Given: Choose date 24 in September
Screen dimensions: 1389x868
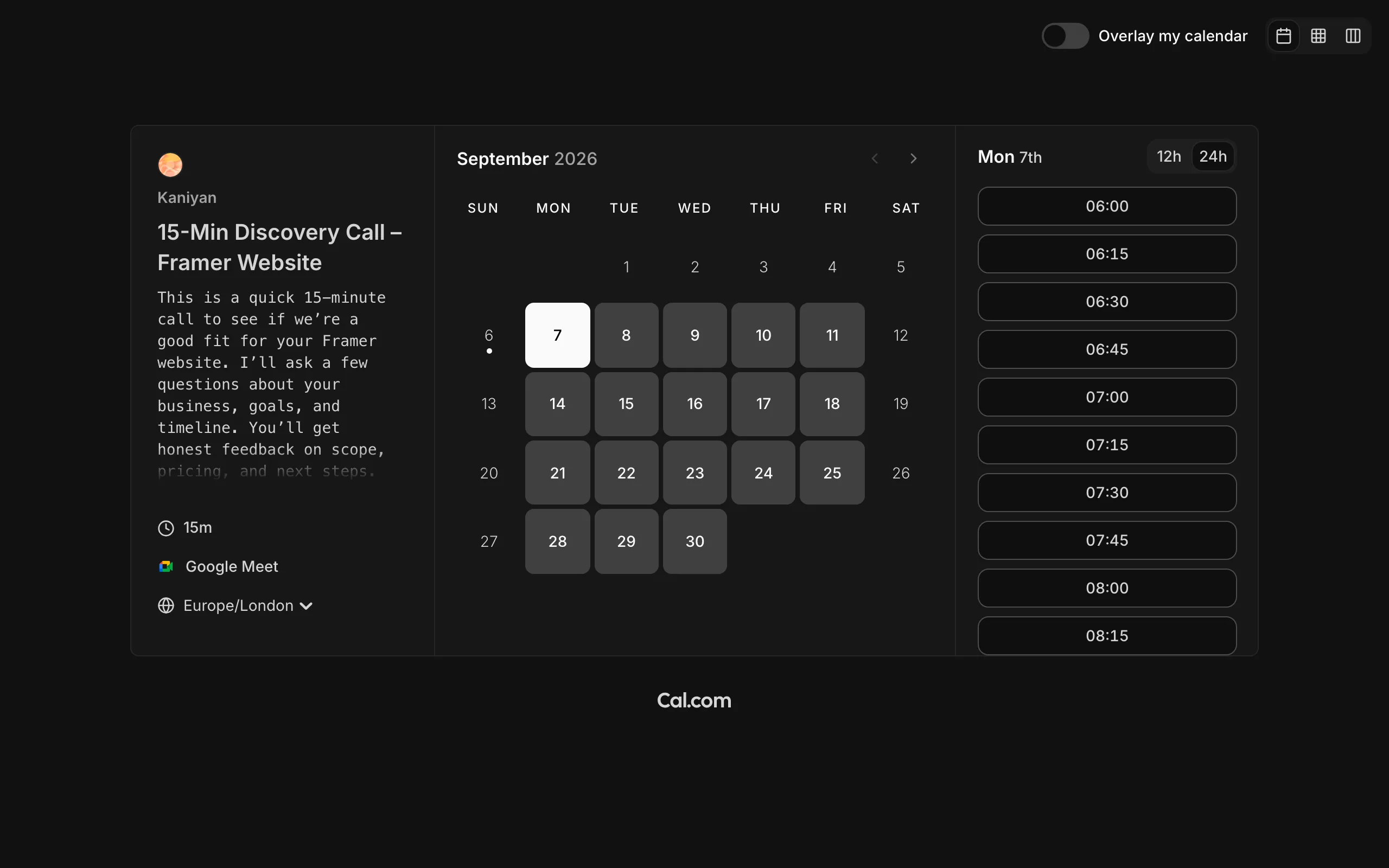Looking at the screenshot, I should 763,473.
